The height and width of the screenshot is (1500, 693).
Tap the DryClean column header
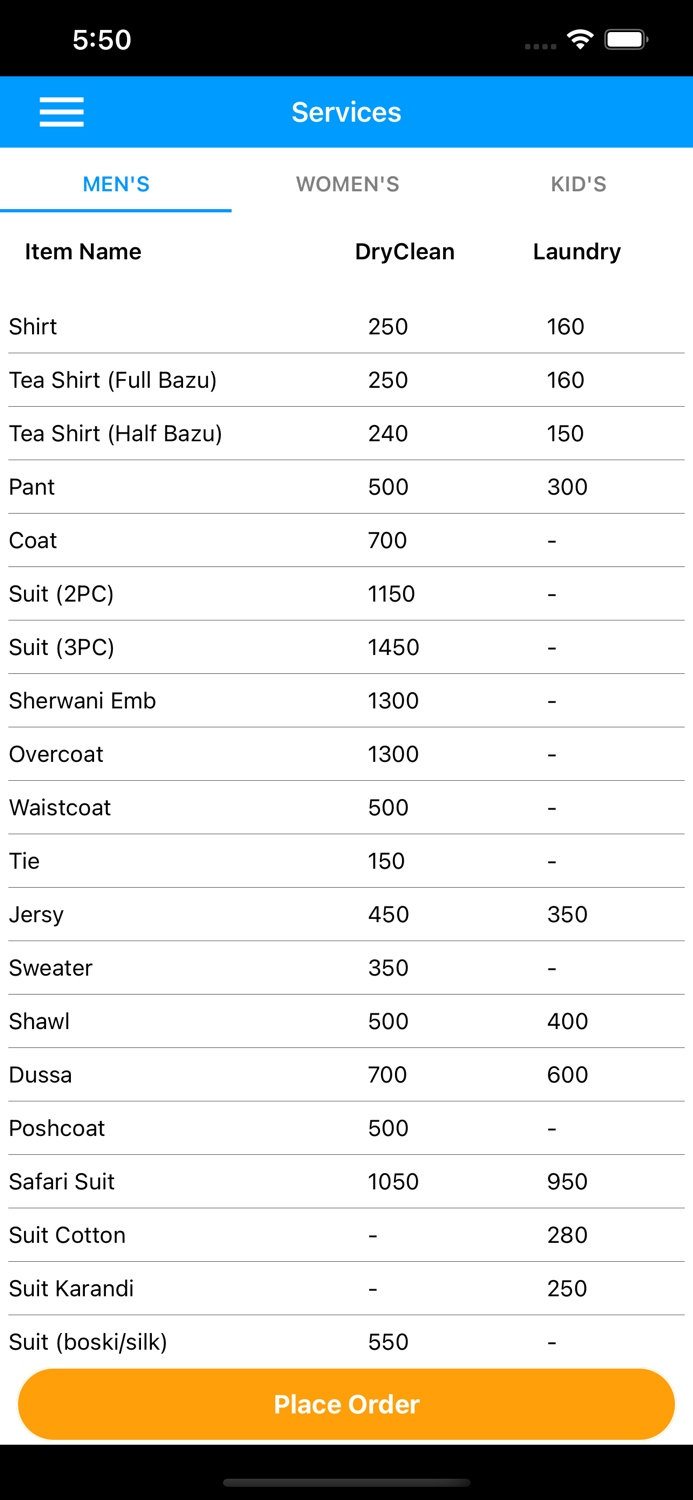404,252
